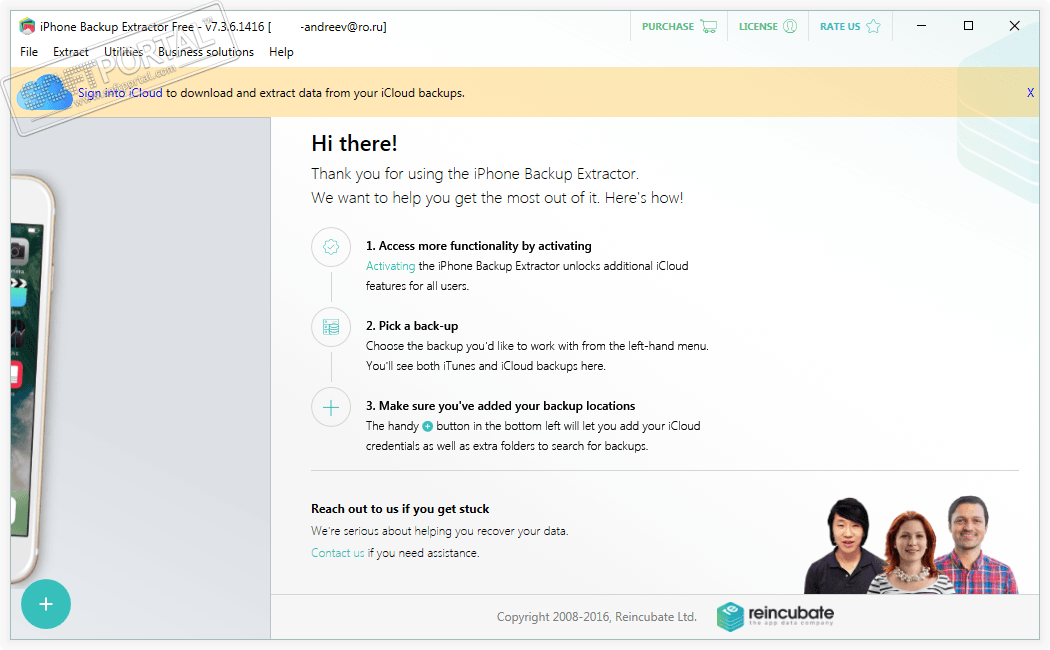Open the LICENSE section

768,27
